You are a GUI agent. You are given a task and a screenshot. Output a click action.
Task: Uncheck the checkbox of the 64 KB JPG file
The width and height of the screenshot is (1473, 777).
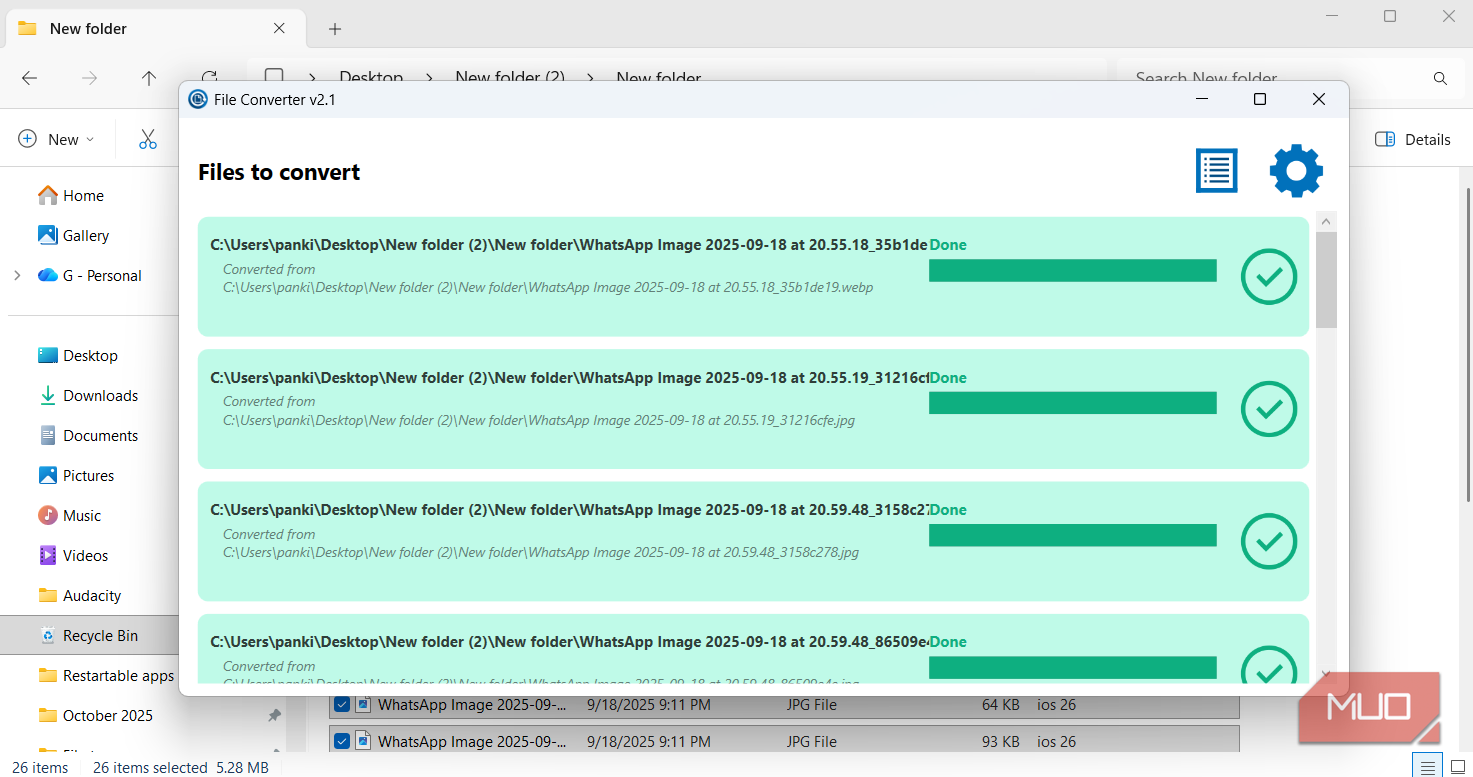coord(342,705)
